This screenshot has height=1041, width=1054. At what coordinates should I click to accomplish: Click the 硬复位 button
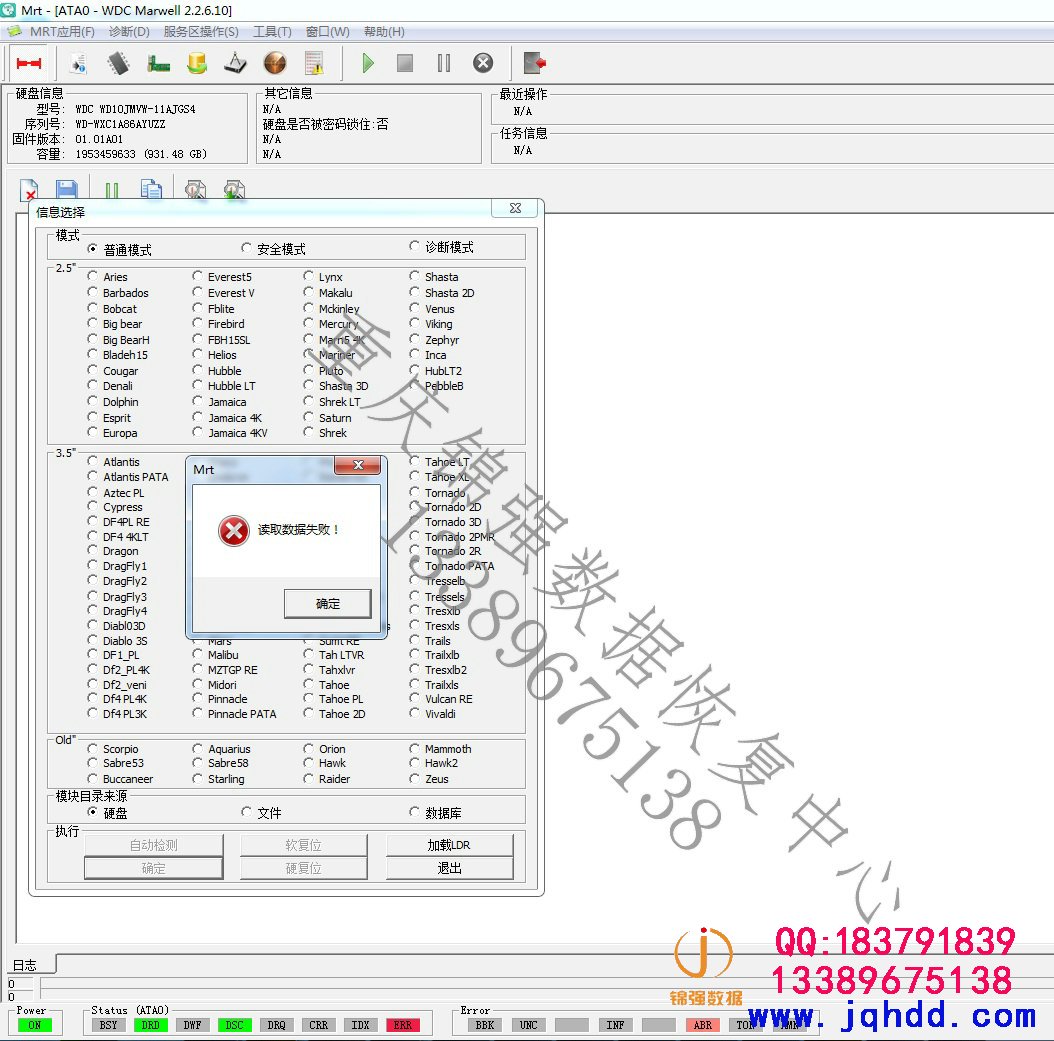click(x=303, y=868)
